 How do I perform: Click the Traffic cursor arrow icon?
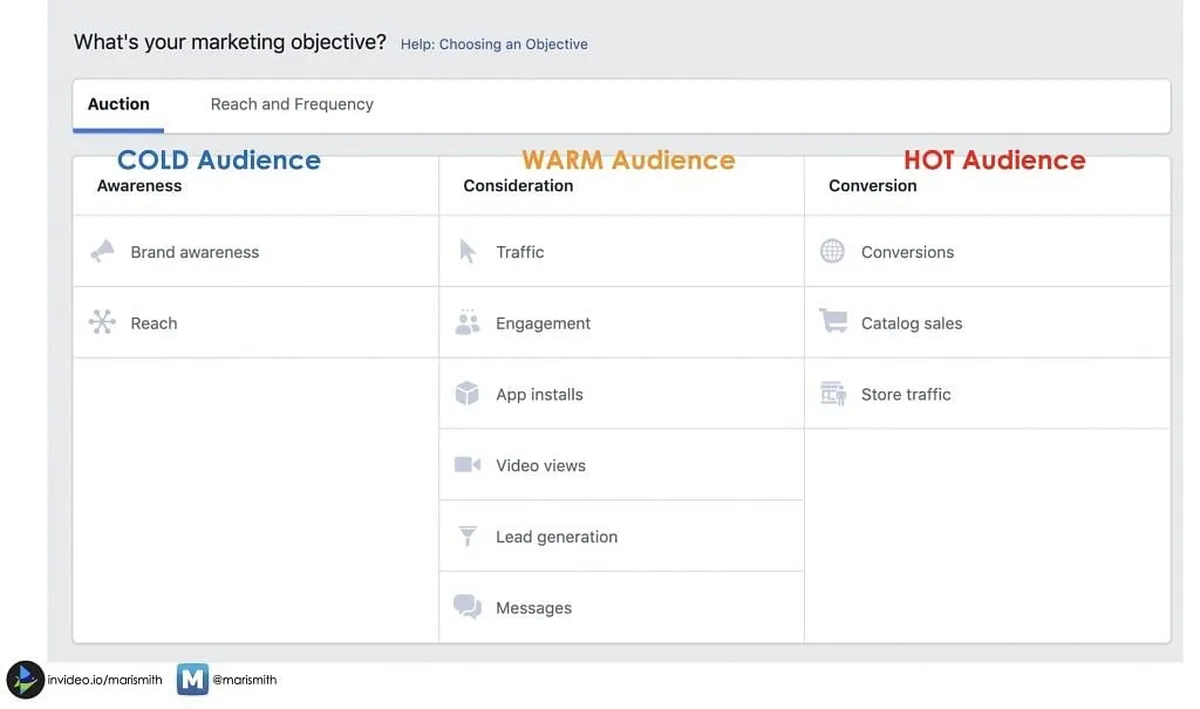[467, 251]
